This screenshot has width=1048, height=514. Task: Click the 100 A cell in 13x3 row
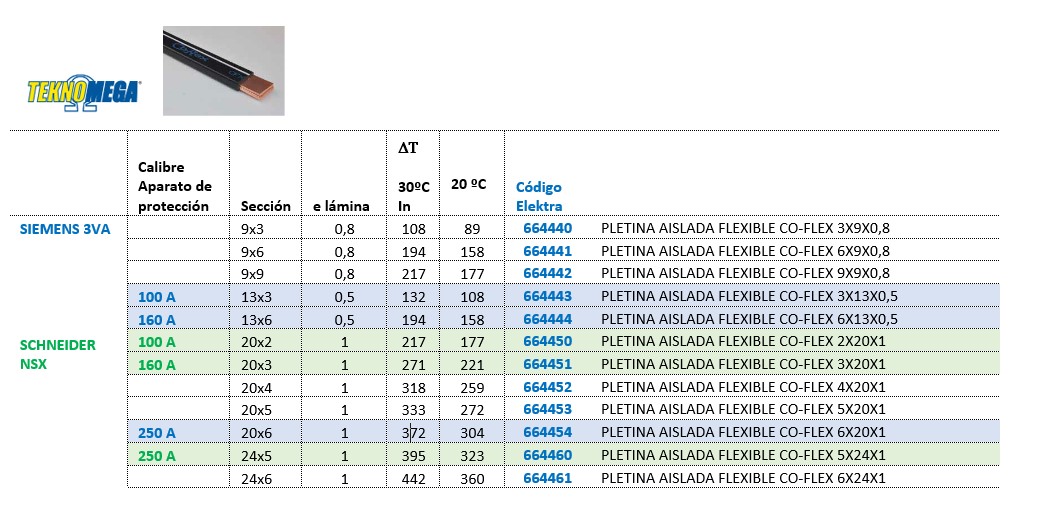coord(156,297)
